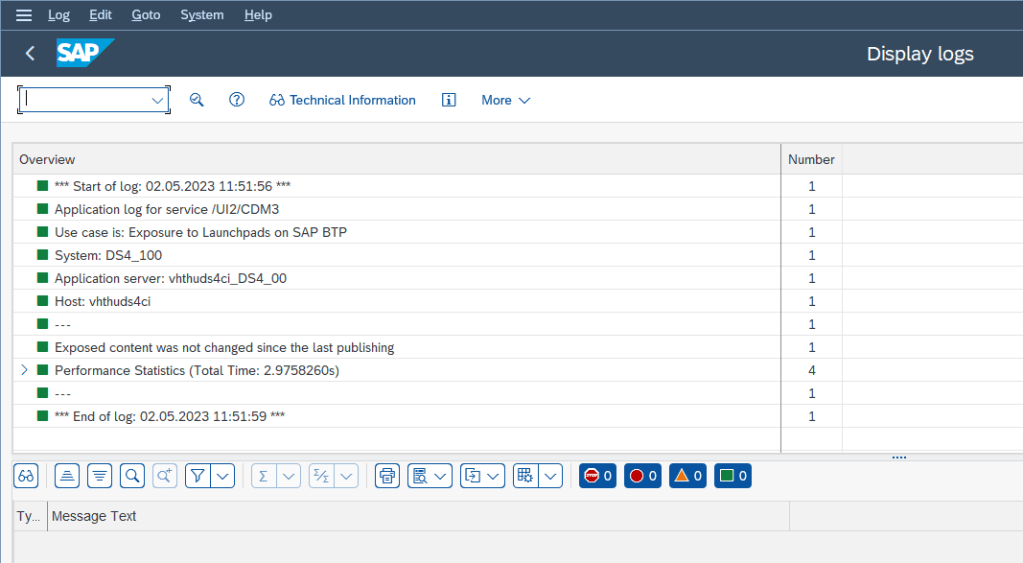Image resolution: width=1023 pixels, height=563 pixels.
Task: Click the Sort descending icon
Action: [x=99, y=476]
